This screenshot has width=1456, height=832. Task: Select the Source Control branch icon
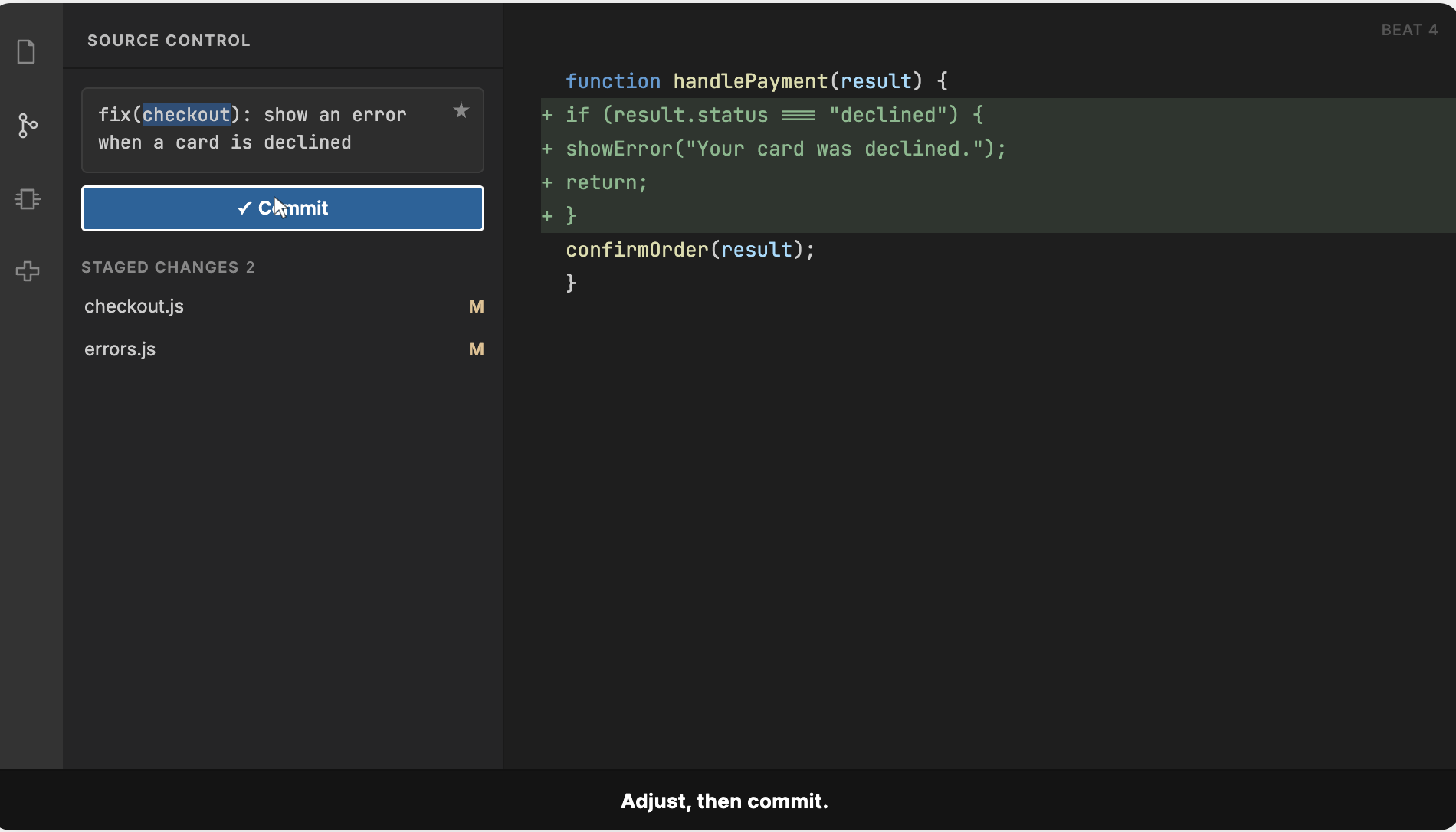tap(28, 126)
